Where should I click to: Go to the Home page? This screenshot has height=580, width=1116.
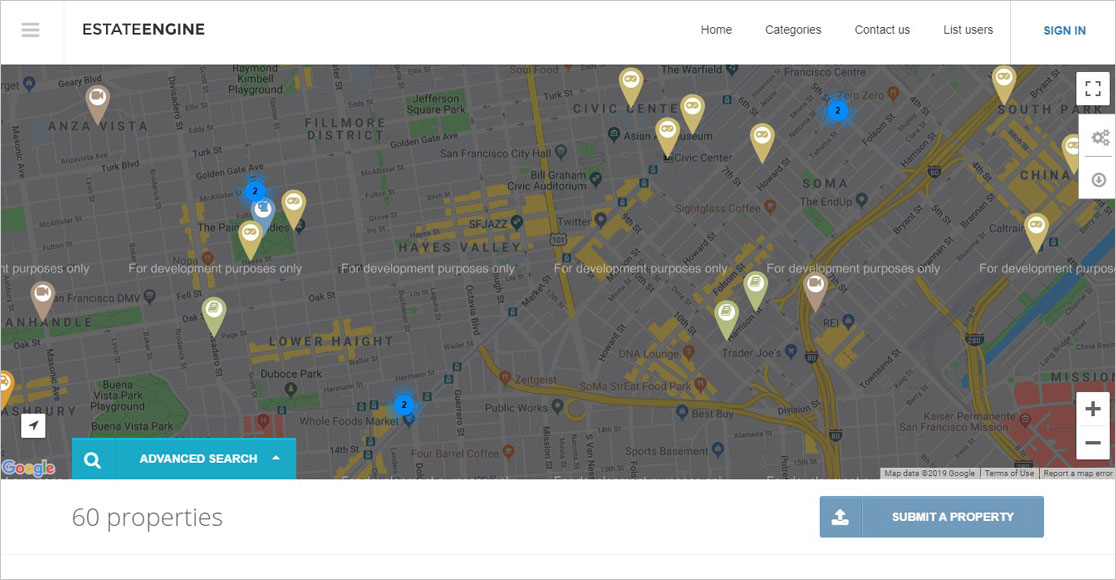click(716, 30)
